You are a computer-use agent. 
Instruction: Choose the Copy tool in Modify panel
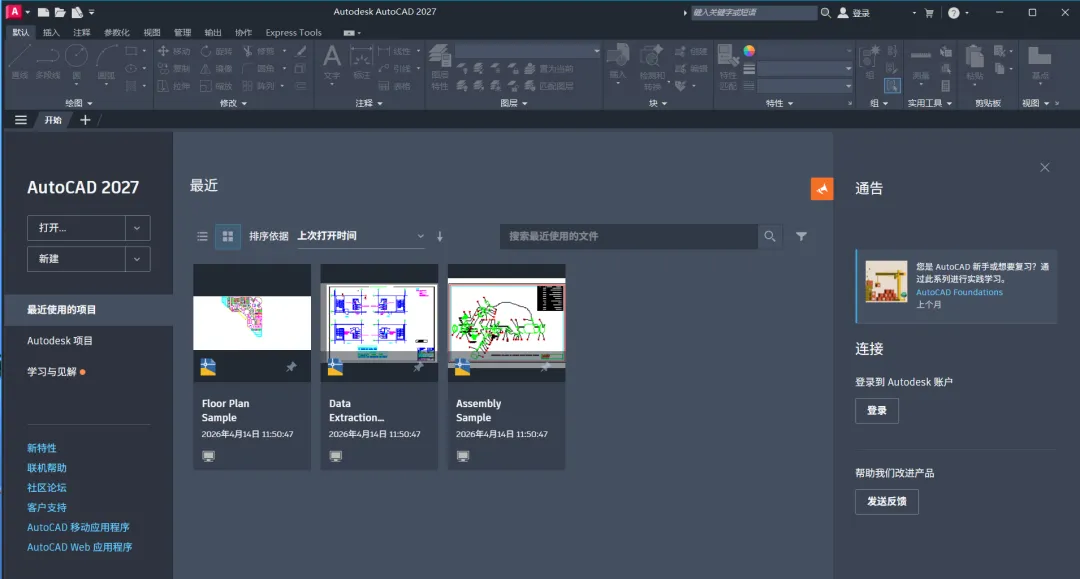tap(174, 68)
